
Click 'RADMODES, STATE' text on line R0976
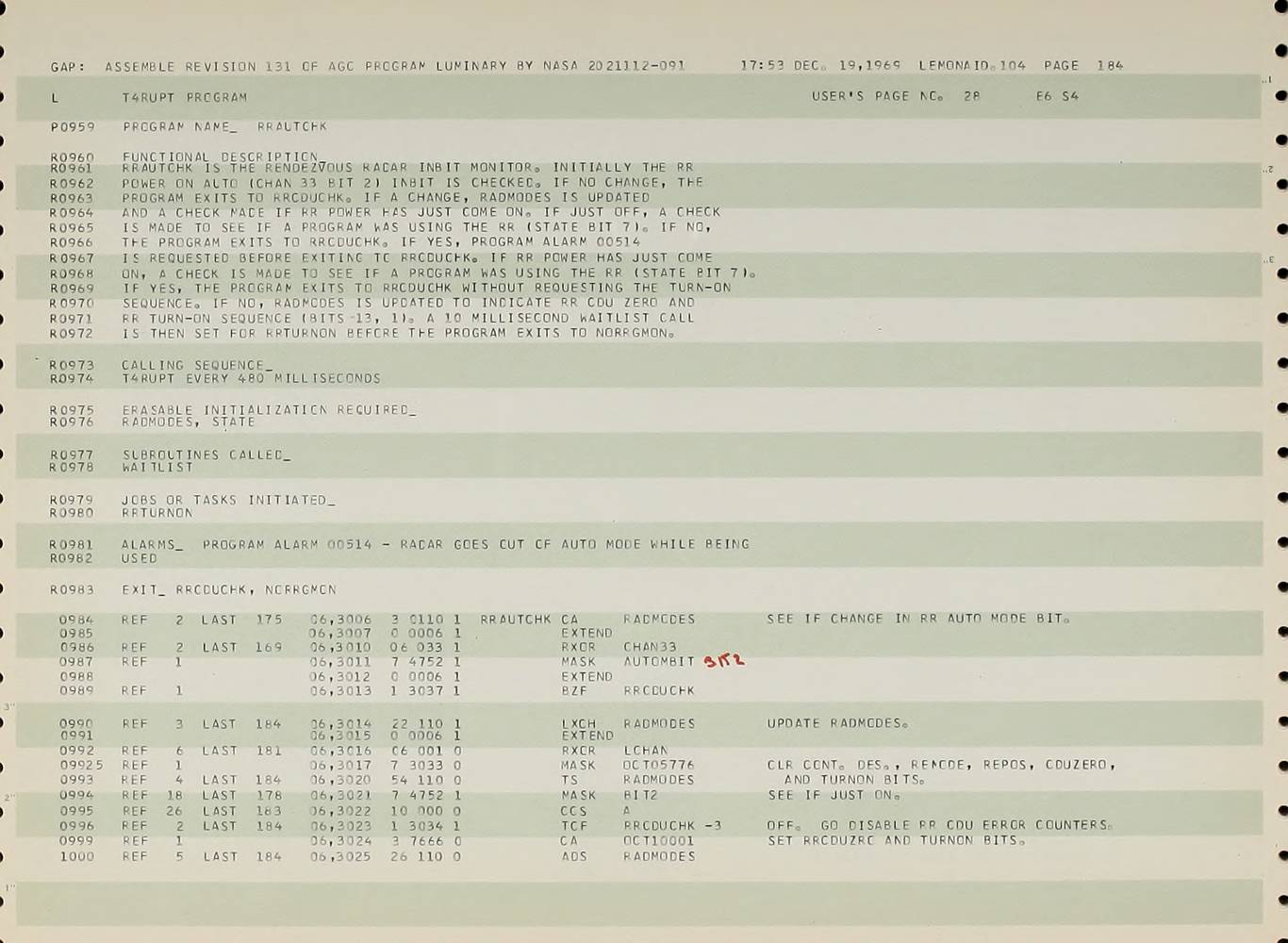(x=189, y=422)
